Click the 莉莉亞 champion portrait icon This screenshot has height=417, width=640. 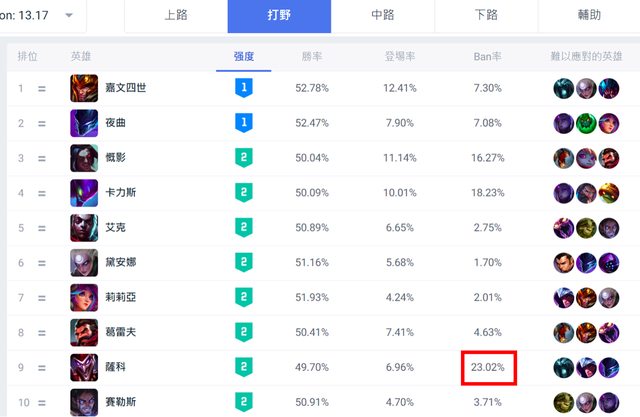coord(85,298)
